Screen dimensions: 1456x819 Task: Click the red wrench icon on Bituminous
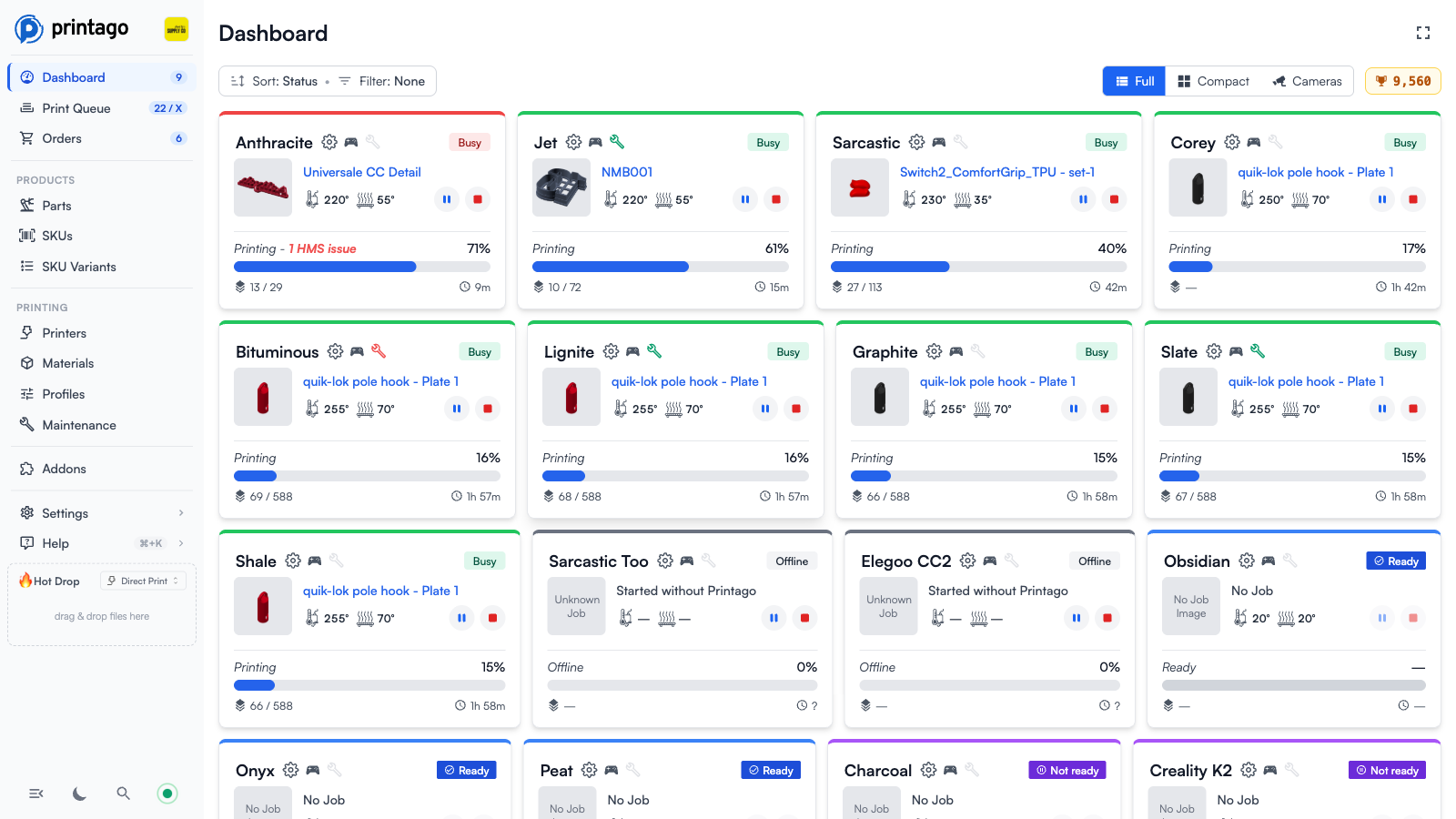379,350
